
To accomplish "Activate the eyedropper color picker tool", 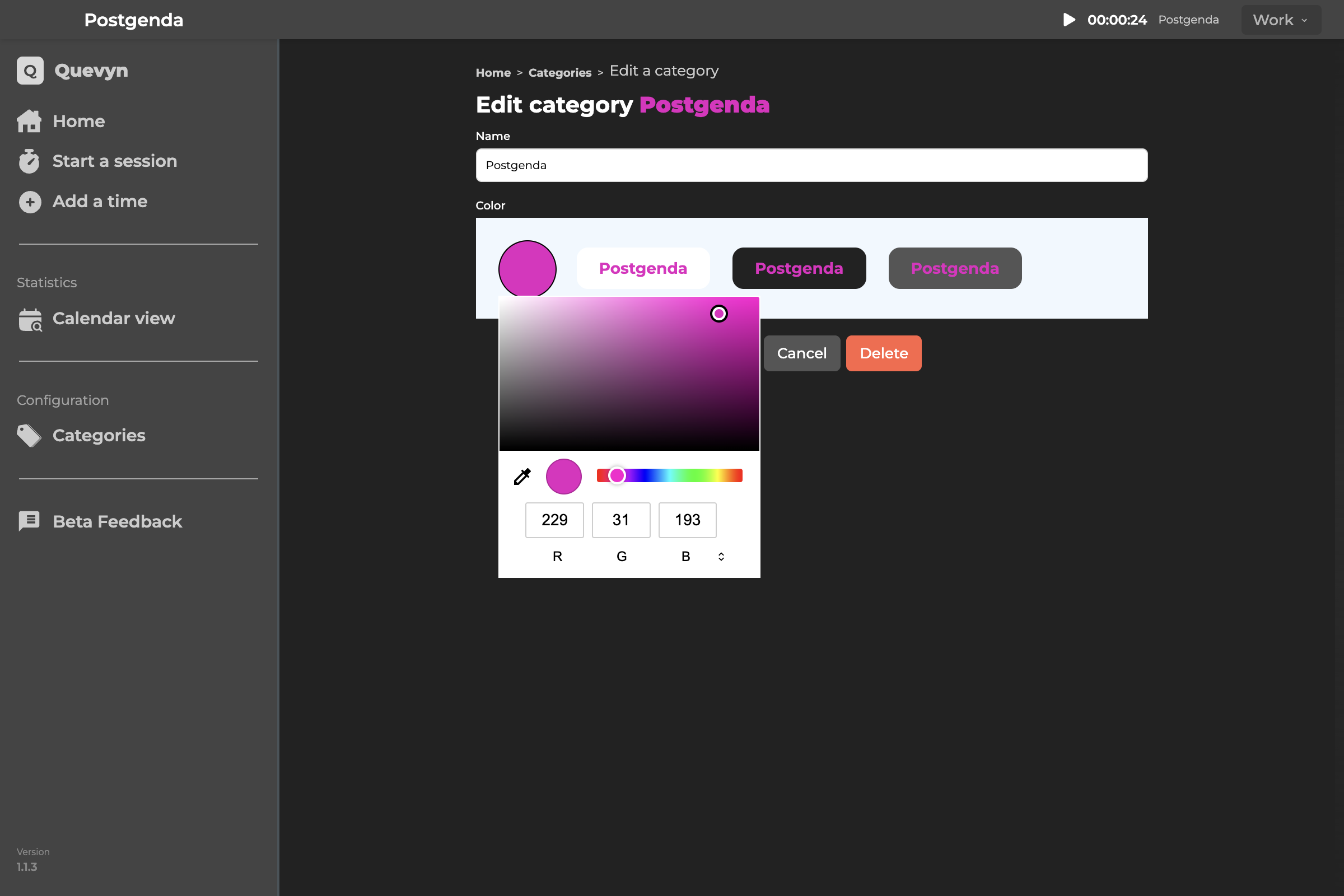I will [522, 477].
